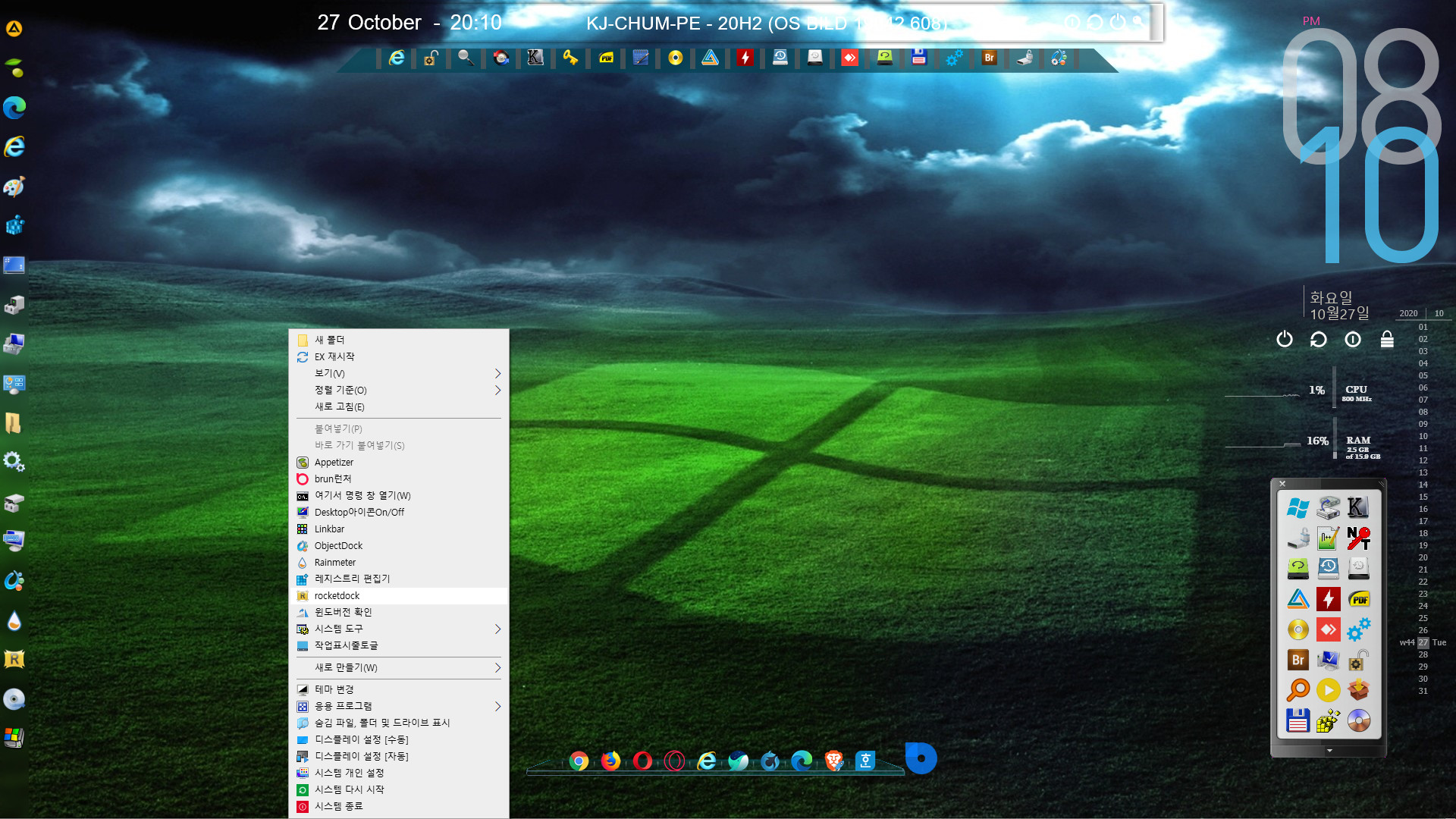
Task: Open Waterfox from the bottom dock
Action: 770,761
